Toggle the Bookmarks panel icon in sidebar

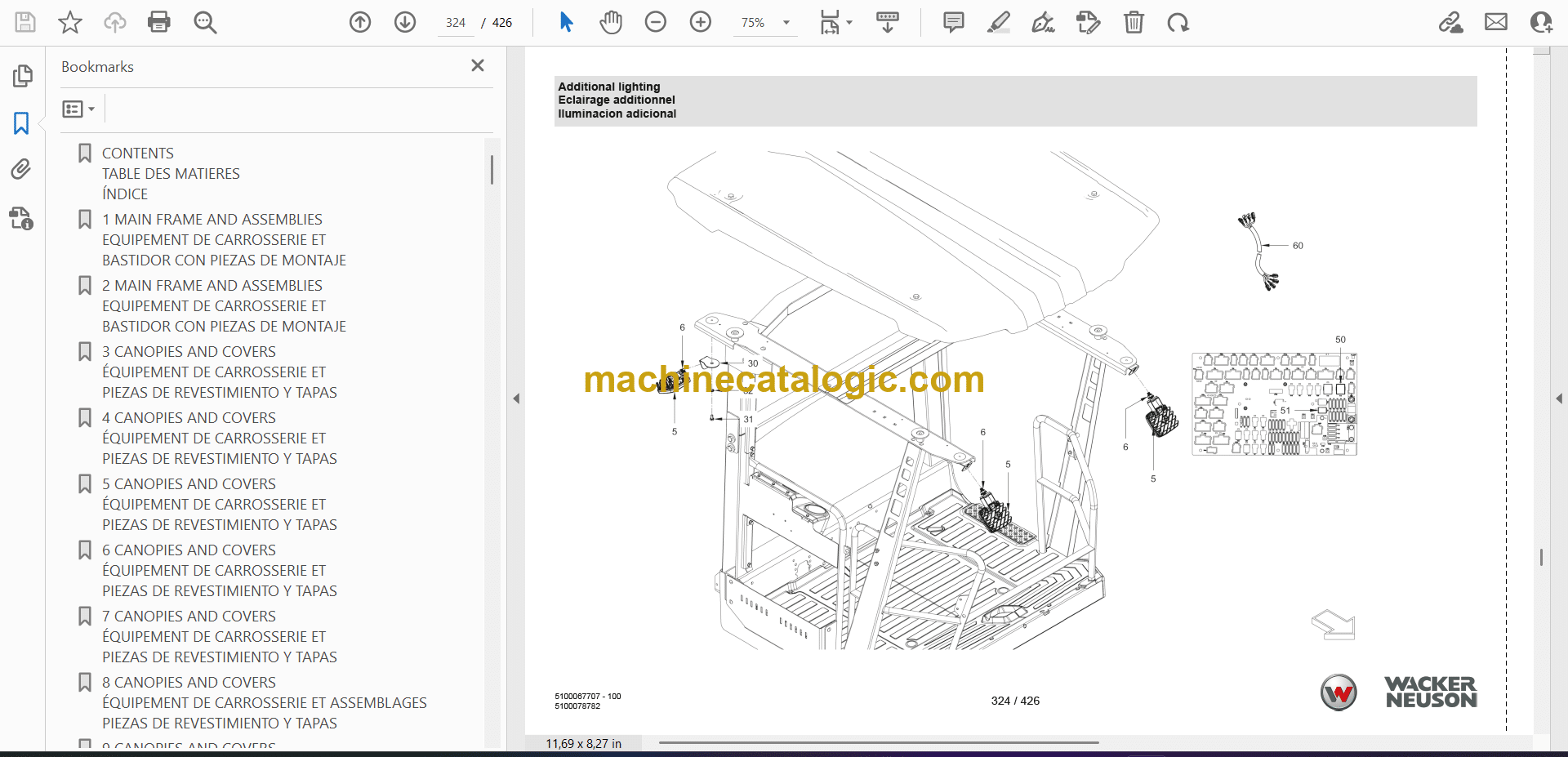pos(21,123)
